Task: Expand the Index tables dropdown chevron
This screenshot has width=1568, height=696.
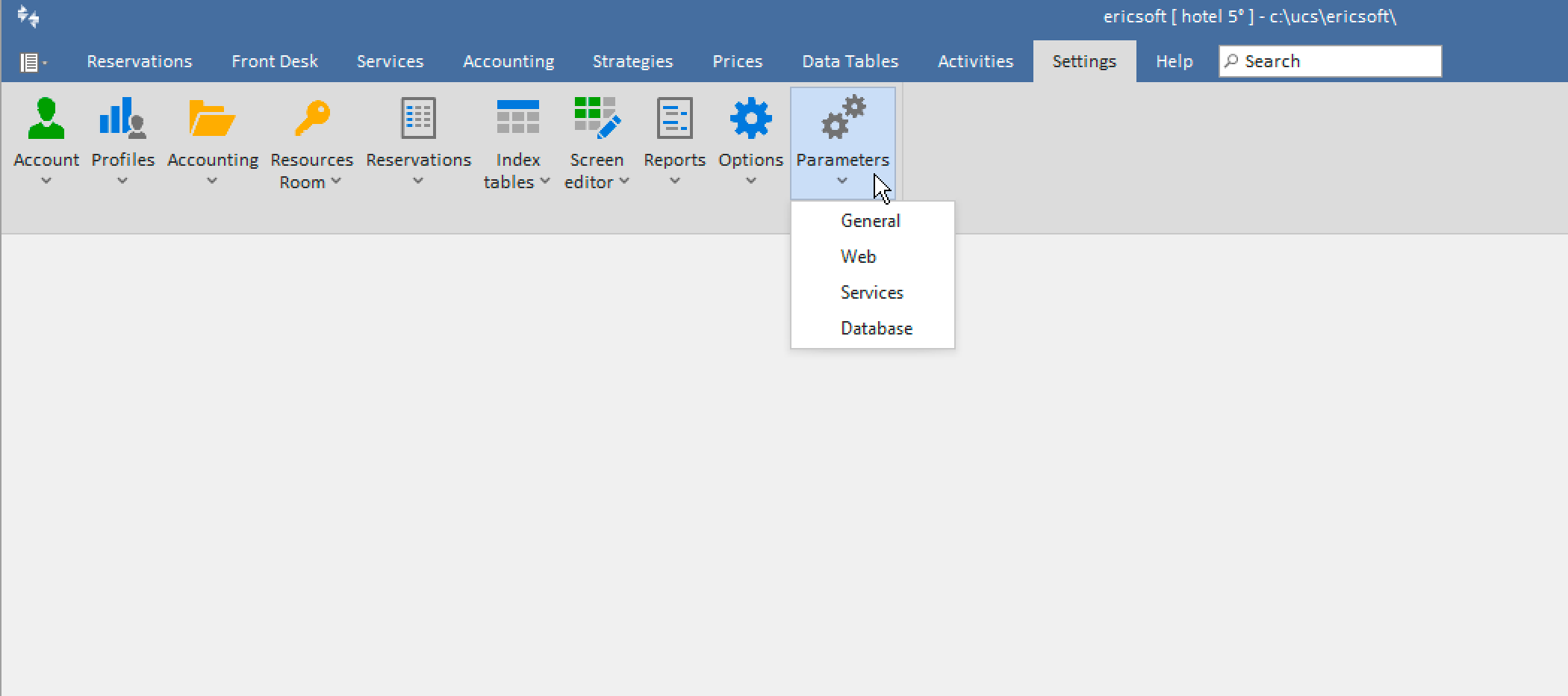Action: click(x=545, y=181)
